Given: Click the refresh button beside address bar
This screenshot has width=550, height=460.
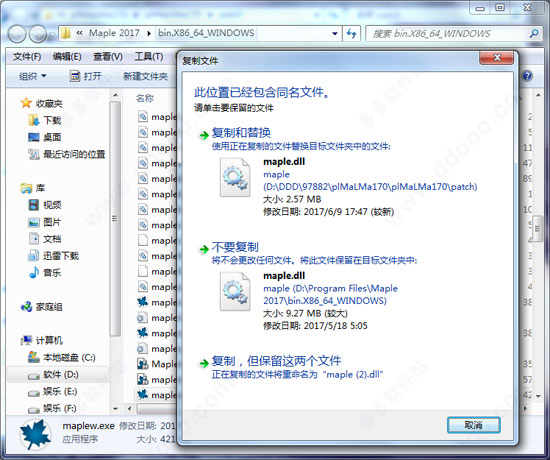Looking at the screenshot, I should click(351, 34).
